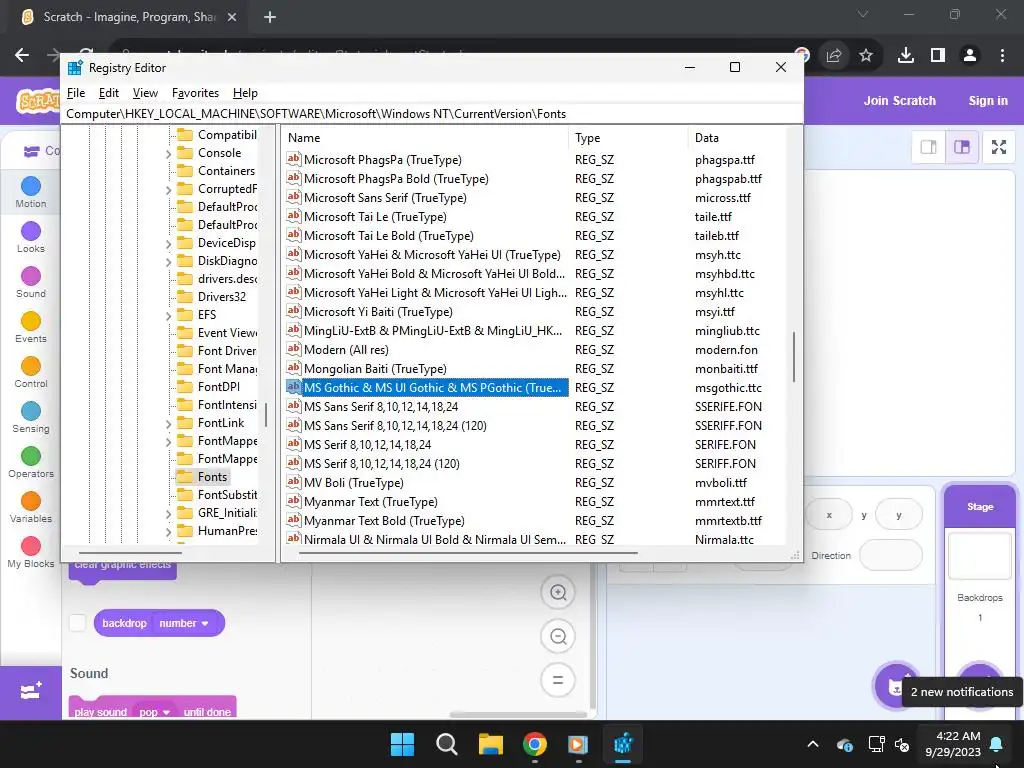Viewport: 1024px width, 768px height.
Task: Select the Looks blocks category circle
Action: pyautogui.click(x=31, y=231)
